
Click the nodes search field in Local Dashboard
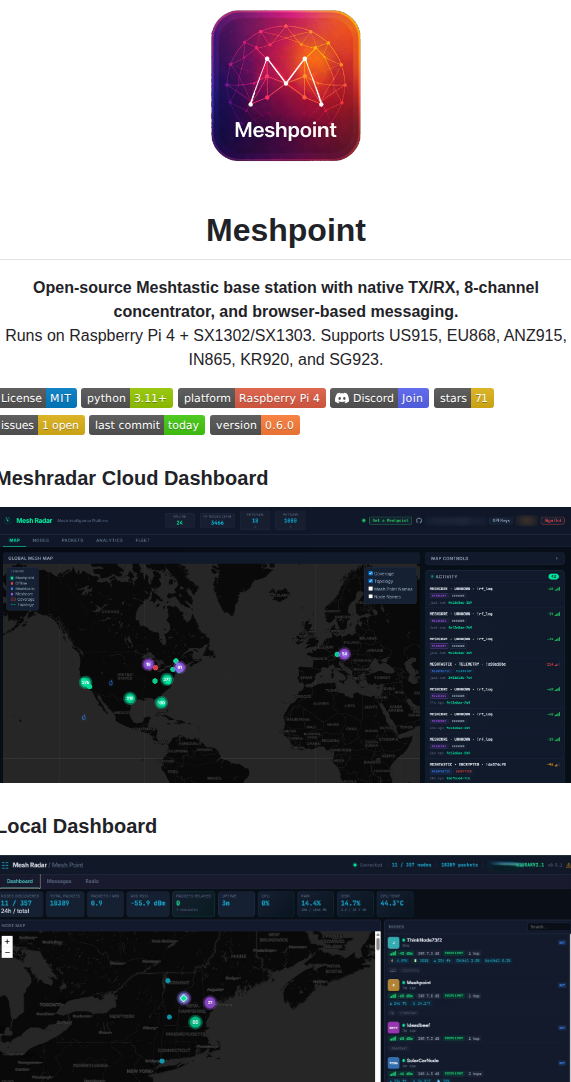coord(548,927)
